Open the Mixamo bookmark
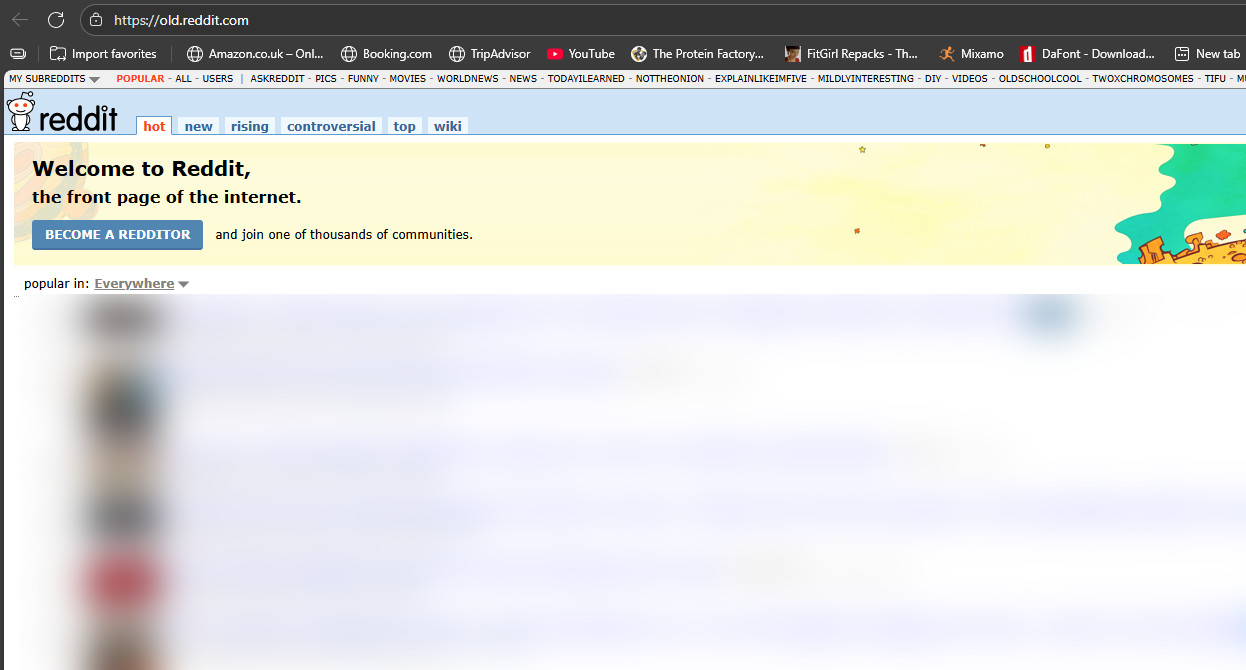This screenshot has height=670, width=1246. [x=971, y=54]
